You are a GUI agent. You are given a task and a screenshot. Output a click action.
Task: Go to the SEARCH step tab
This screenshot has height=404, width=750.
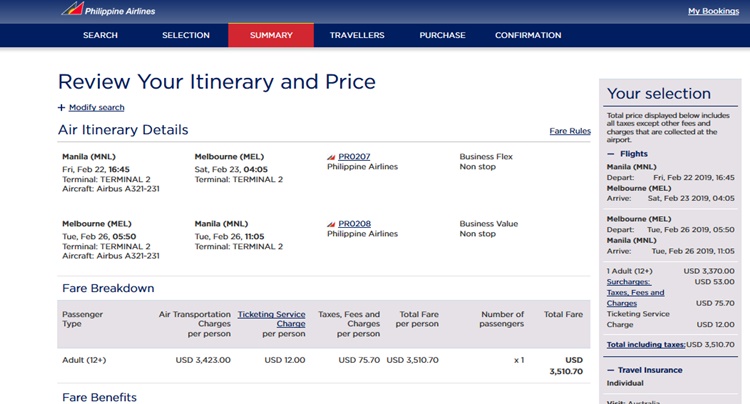coord(100,35)
